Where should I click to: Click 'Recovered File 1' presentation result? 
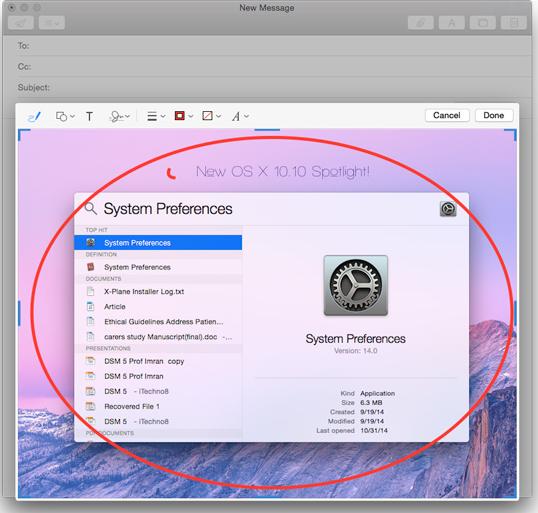(158, 406)
